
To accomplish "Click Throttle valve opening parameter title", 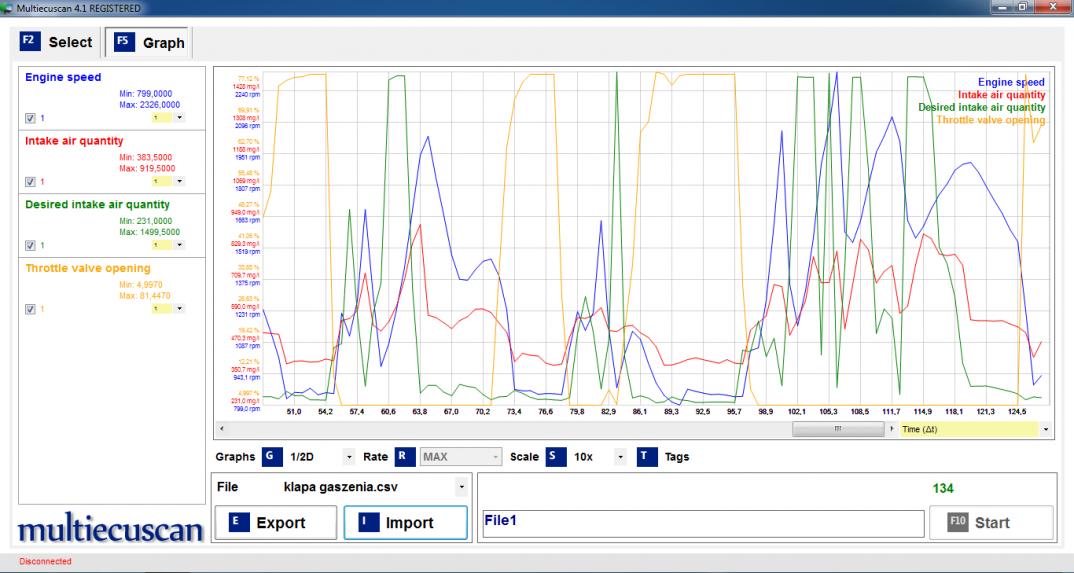I will (x=88, y=268).
